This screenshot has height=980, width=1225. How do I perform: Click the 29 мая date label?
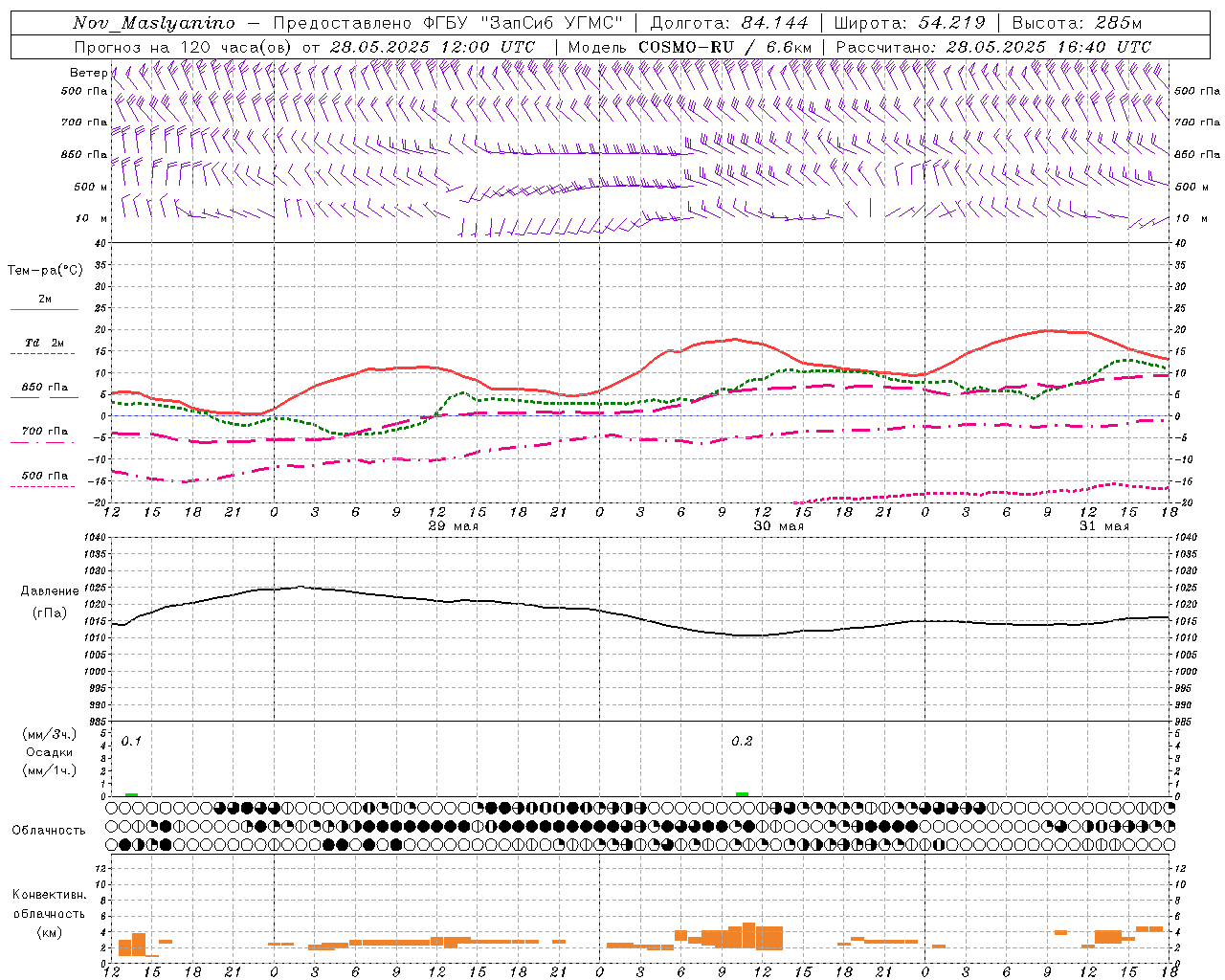(453, 525)
